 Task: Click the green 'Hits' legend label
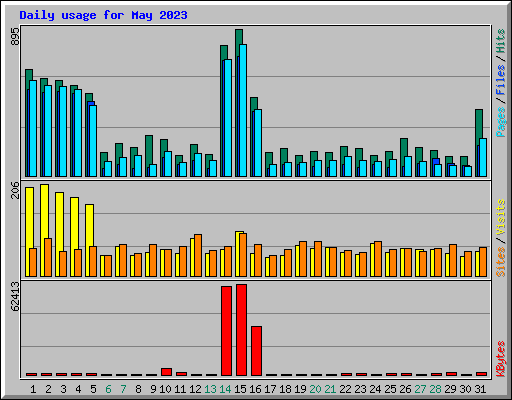[500, 41]
